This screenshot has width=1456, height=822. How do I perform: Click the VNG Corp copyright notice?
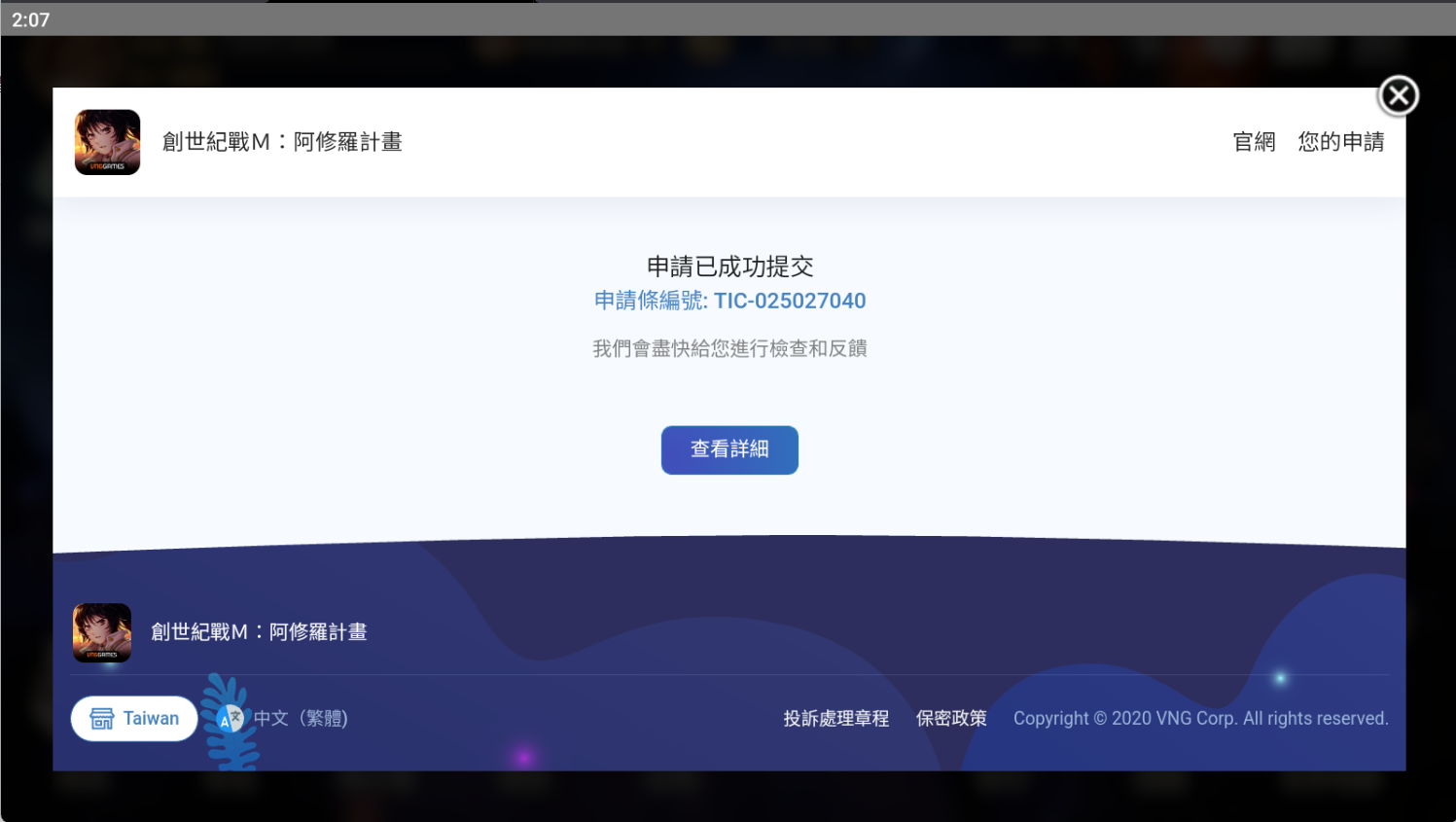pyautogui.click(x=1200, y=719)
